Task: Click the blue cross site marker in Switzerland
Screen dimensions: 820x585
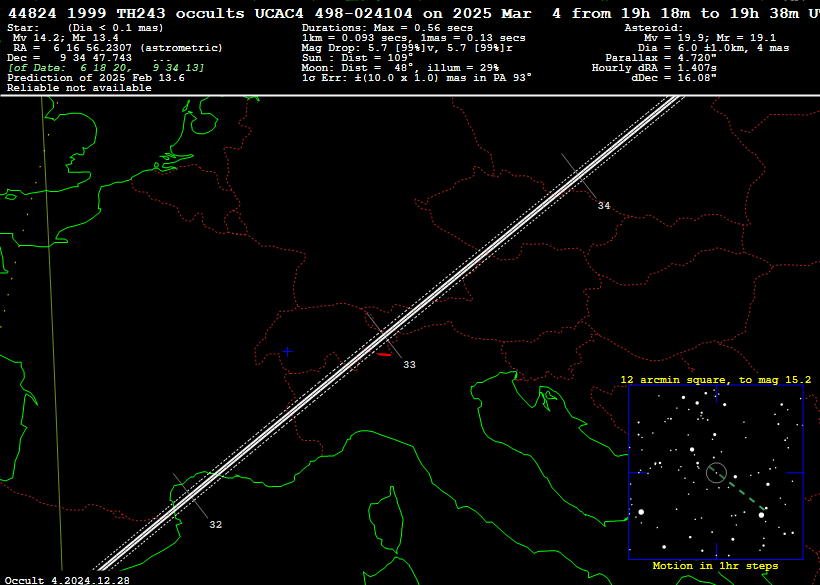Action: (288, 352)
